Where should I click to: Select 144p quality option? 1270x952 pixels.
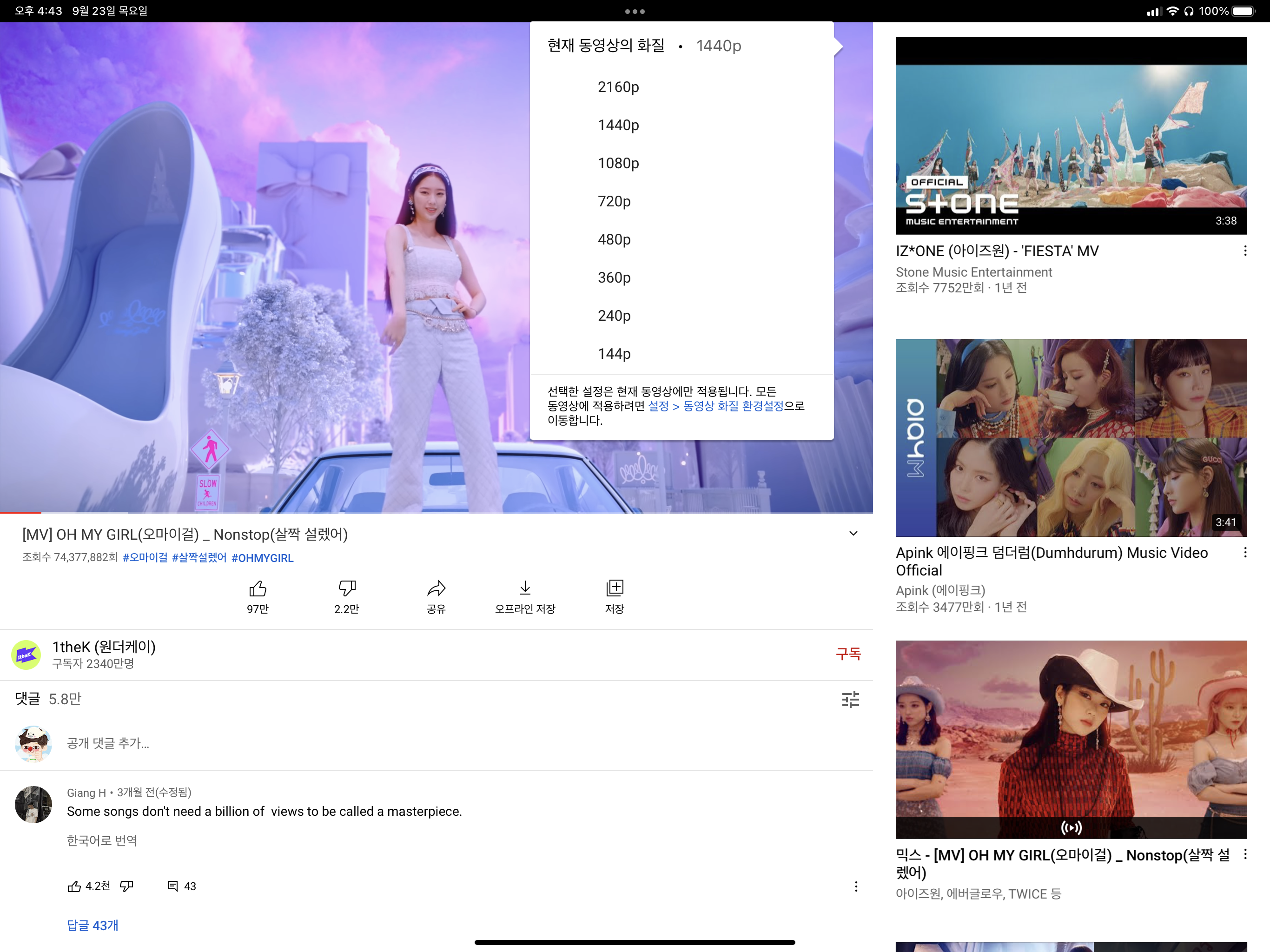click(614, 354)
